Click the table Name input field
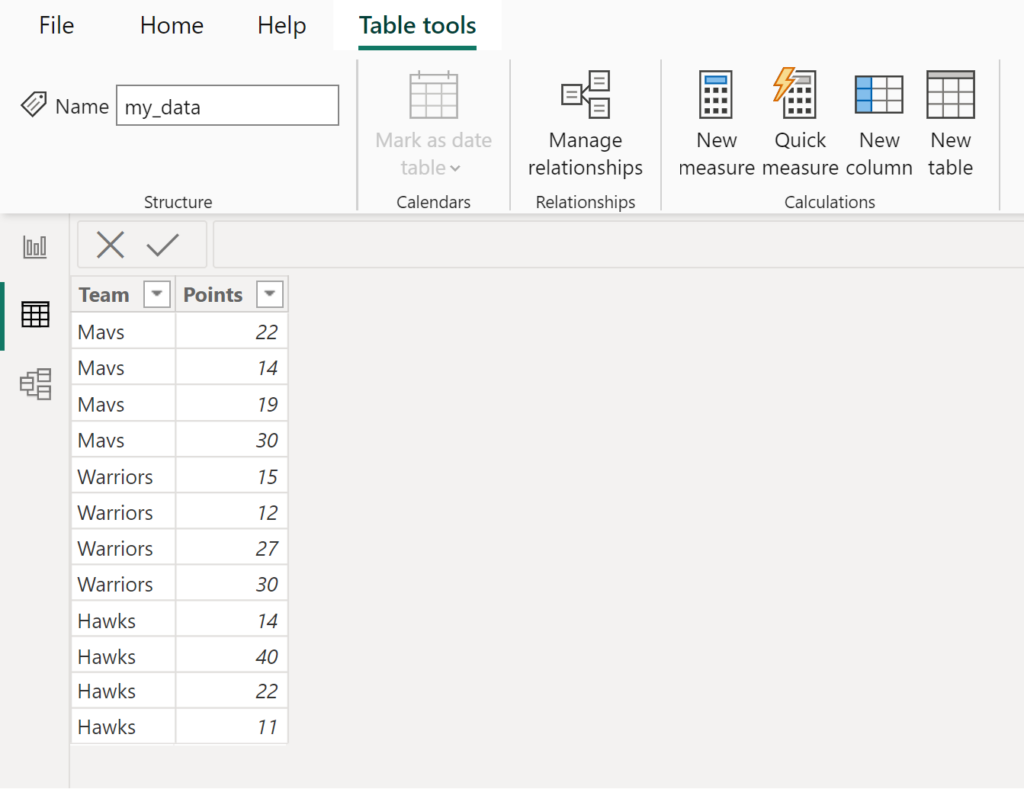The width and height of the screenshot is (1024, 789). point(227,105)
